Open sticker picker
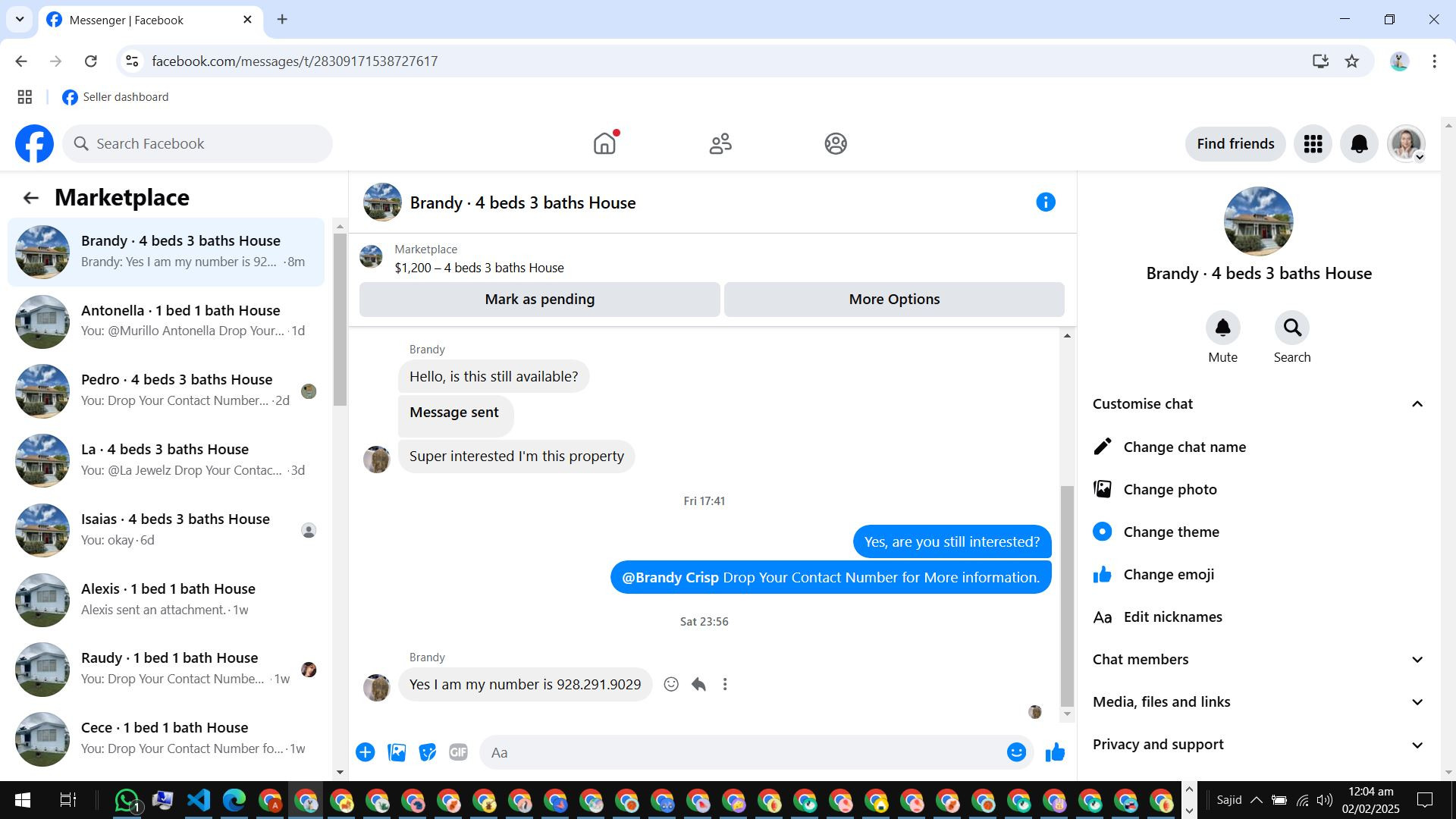 pos(428,752)
